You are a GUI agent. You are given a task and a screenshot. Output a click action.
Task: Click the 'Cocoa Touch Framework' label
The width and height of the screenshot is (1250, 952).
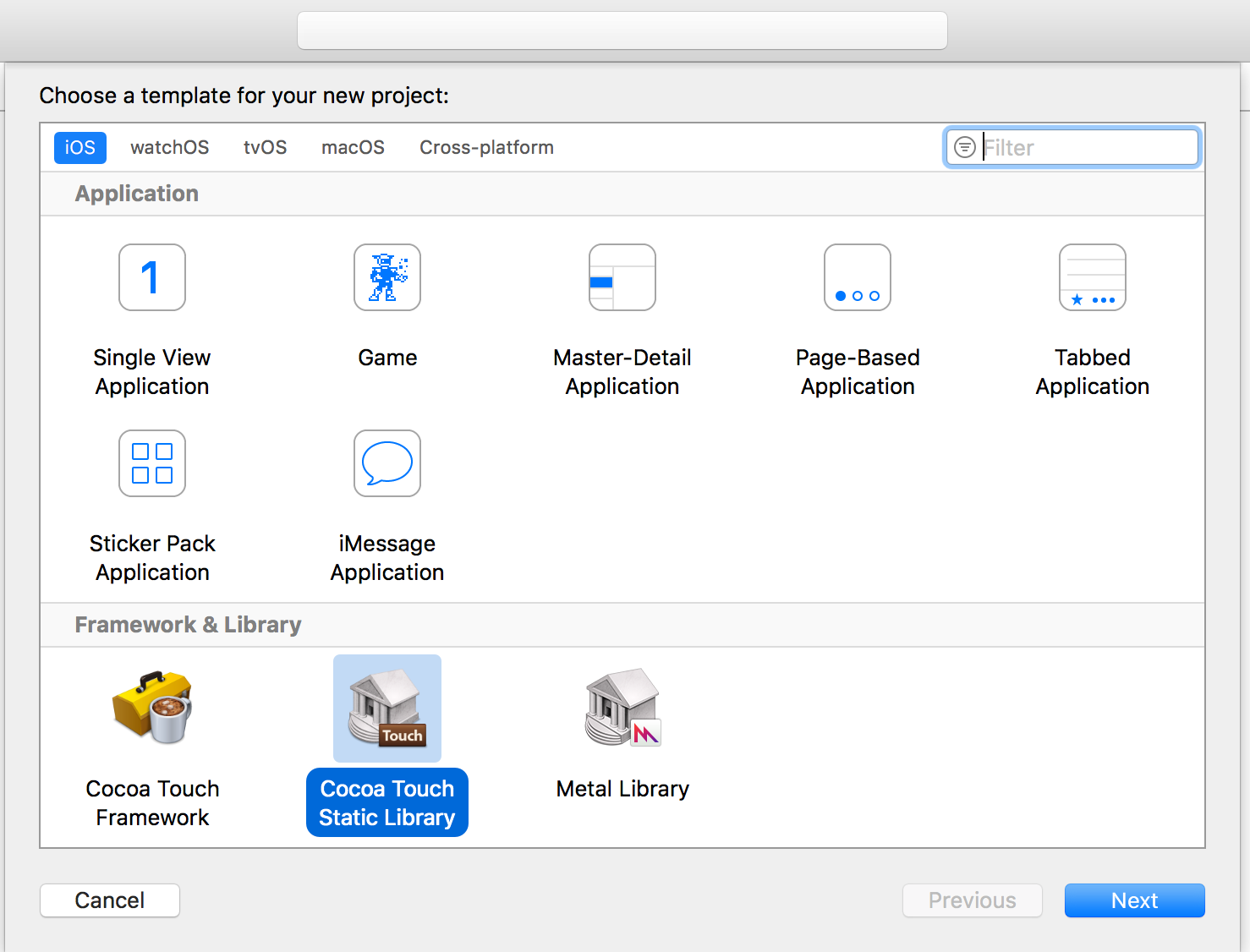click(152, 803)
